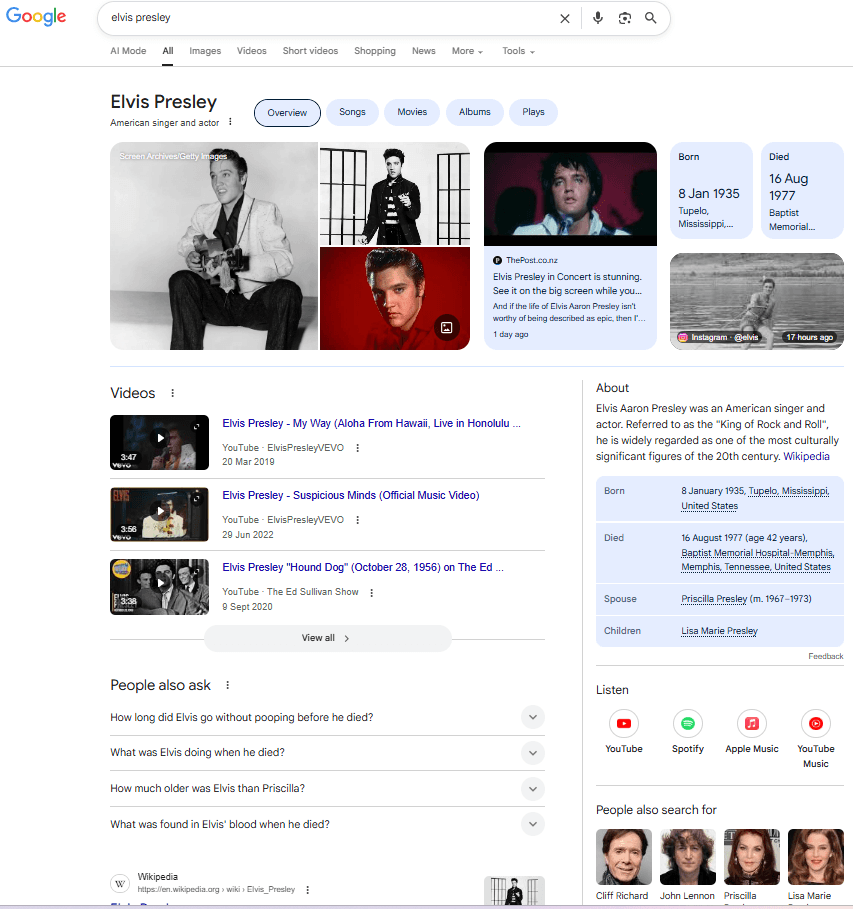
Task: Open three-dot menu for Hound Dog video
Action: coord(372,592)
